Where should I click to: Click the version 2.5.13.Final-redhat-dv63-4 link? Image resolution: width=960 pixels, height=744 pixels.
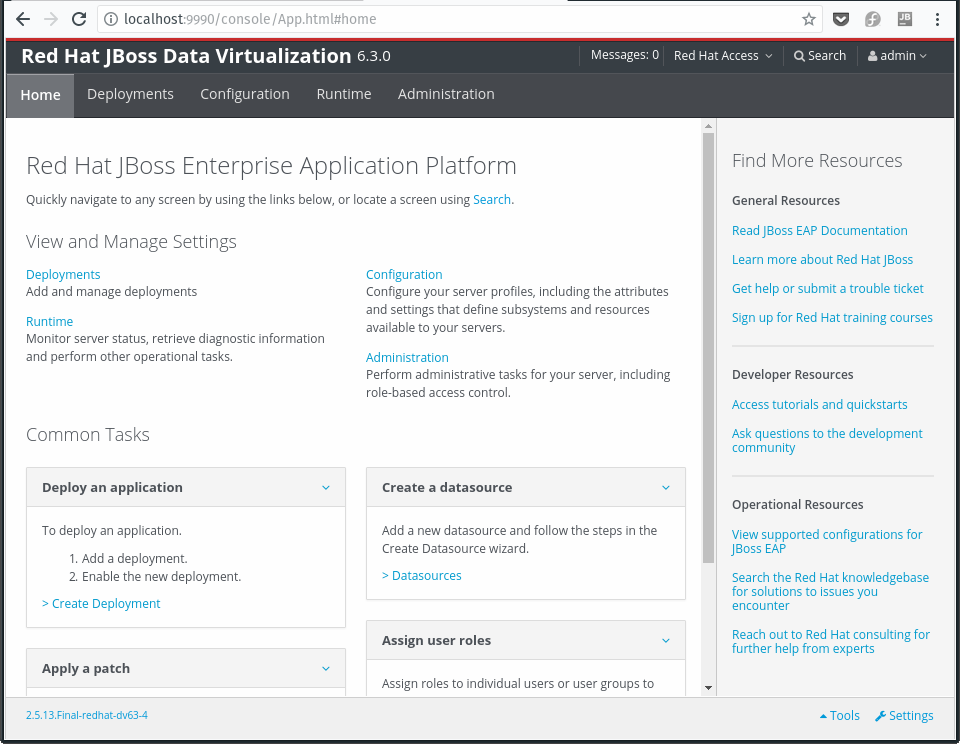point(87,715)
